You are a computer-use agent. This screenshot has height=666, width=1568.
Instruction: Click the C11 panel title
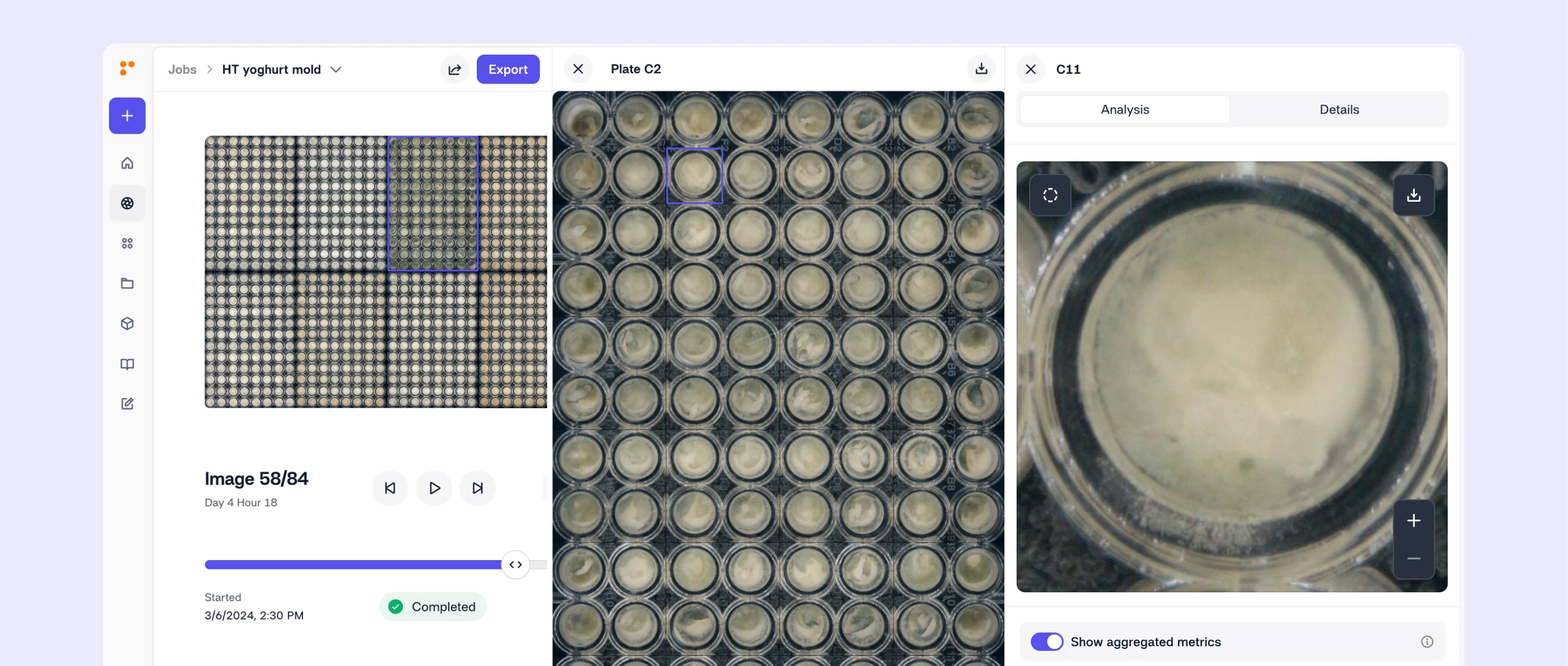click(x=1068, y=69)
